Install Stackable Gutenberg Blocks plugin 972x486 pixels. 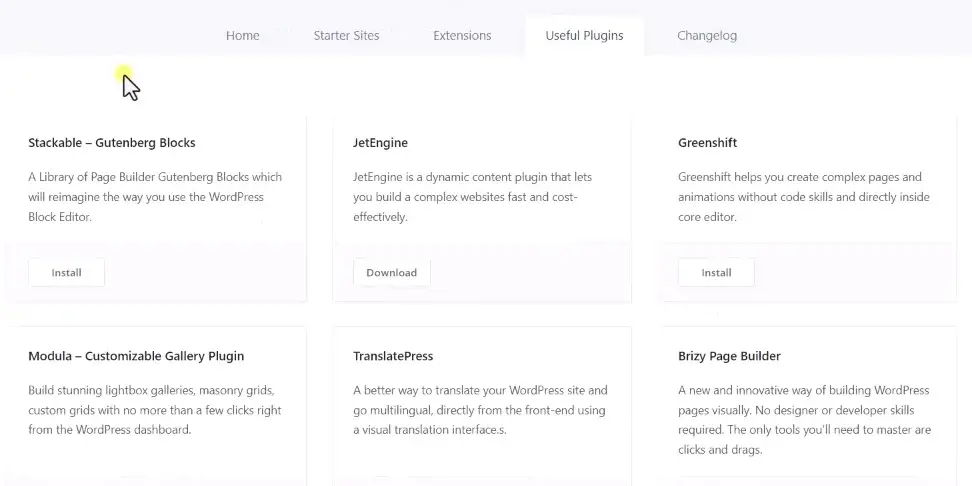tap(66, 273)
